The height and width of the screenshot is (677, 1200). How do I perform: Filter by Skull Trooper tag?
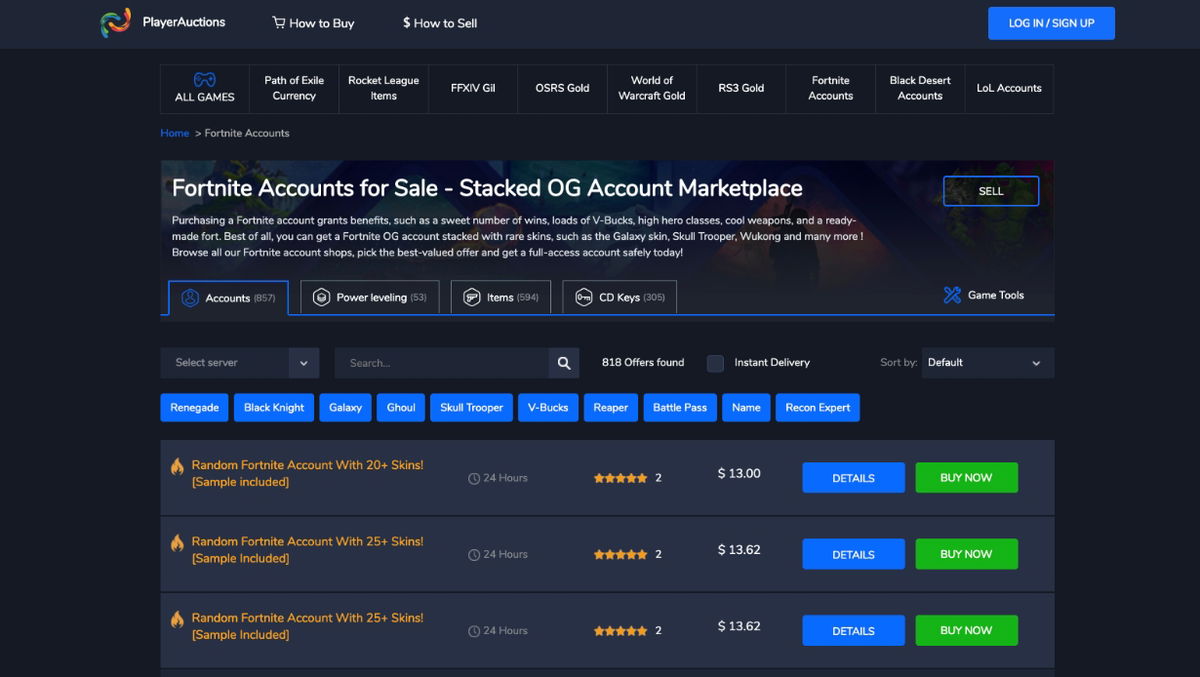[x=471, y=408]
